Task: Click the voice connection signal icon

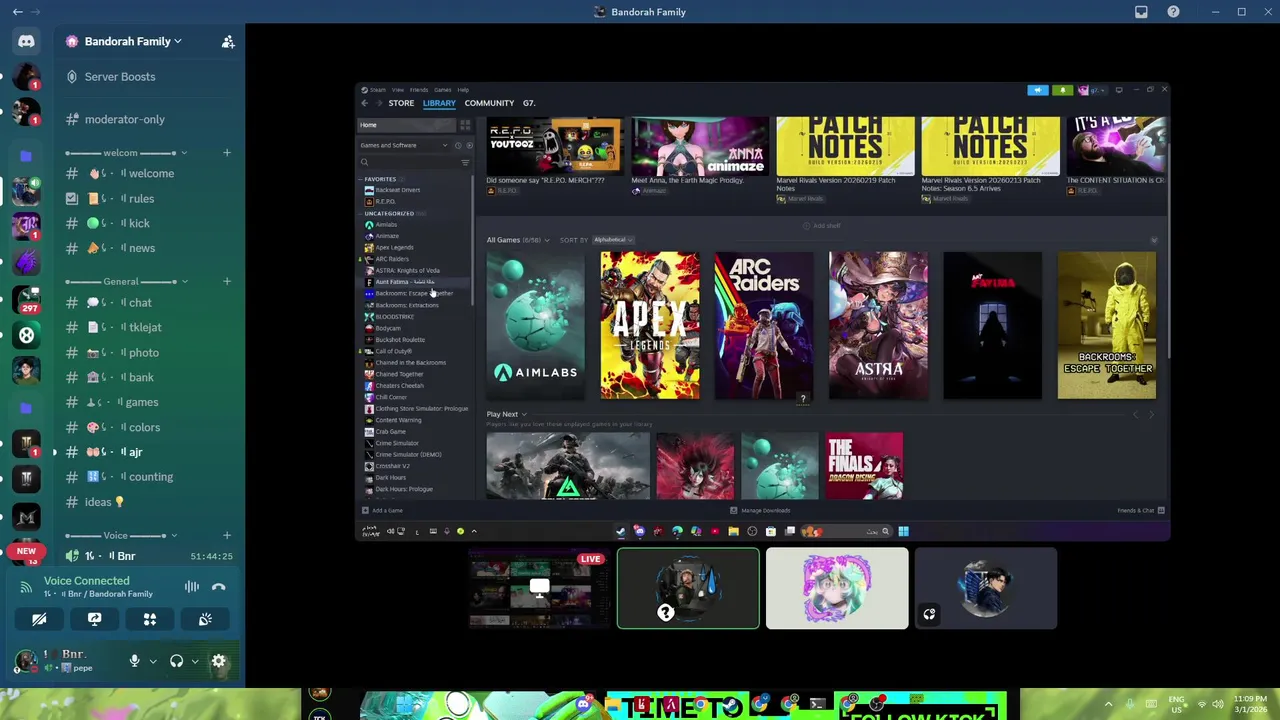Action: (25, 587)
